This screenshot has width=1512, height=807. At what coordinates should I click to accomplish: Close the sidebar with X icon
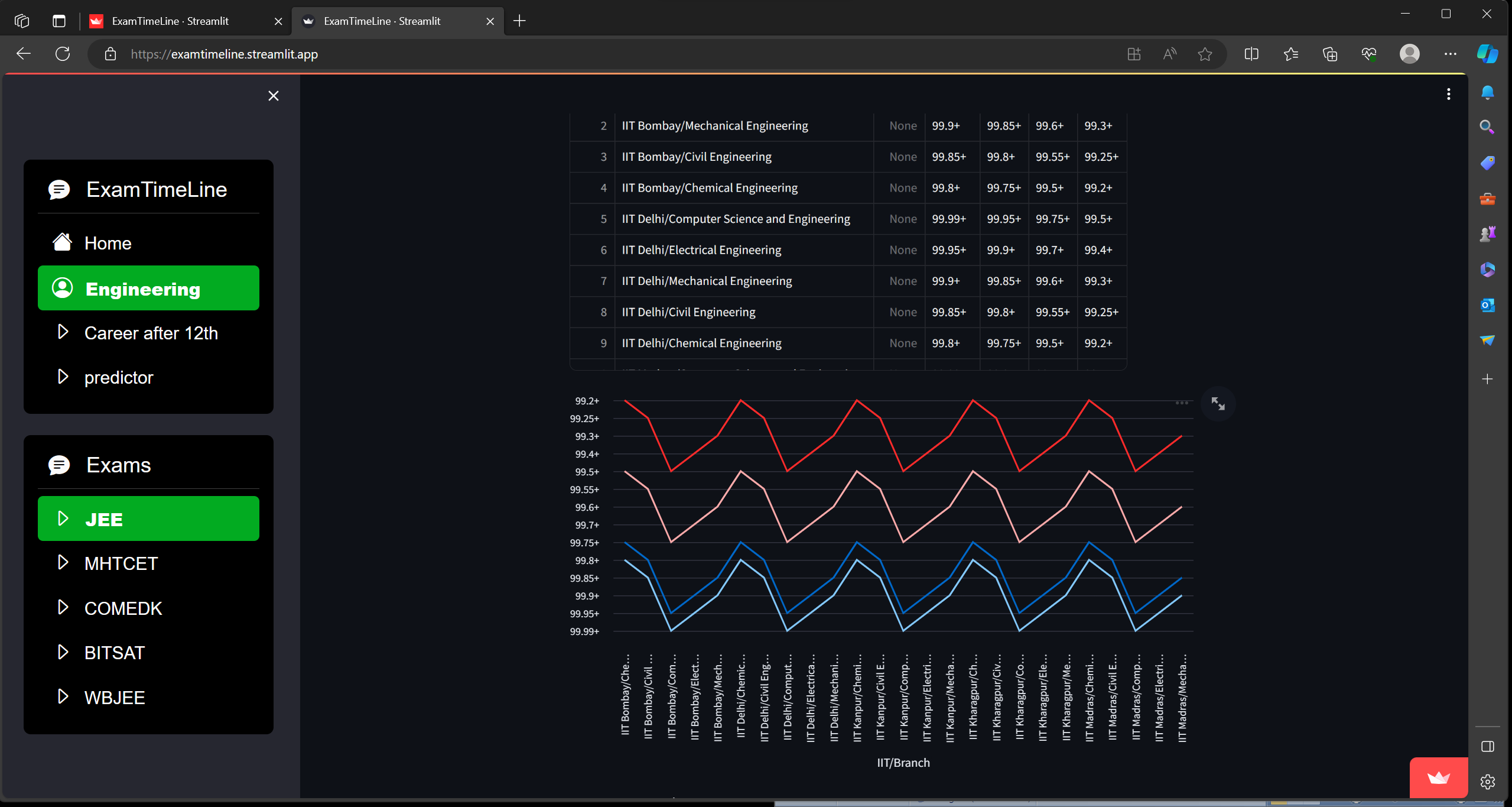pyautogui.click(x=273, y=96)
